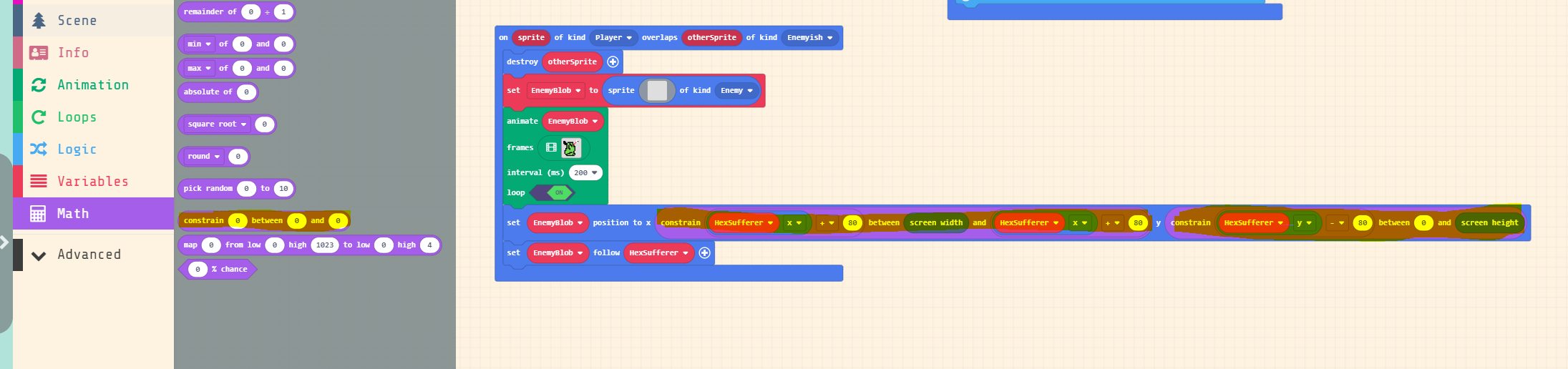Edit the percent chance value field
1568x369 pixels.
[x=198, y=269]
